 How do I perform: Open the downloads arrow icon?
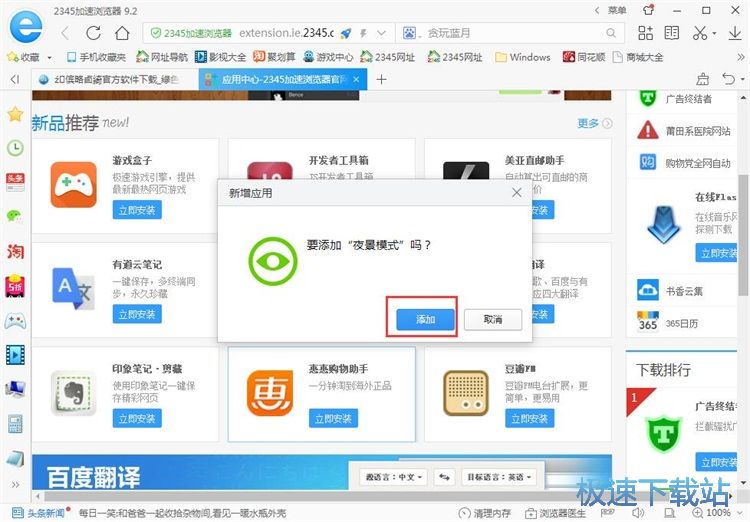click(x=735, y=33)
